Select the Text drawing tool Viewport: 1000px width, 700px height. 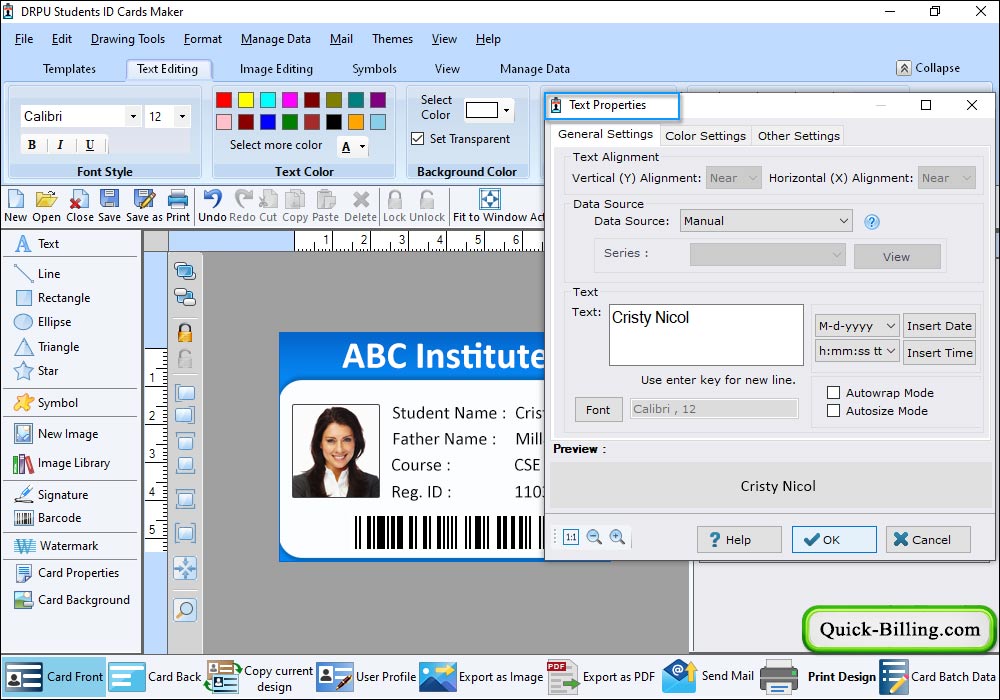[x=38, y=244]
